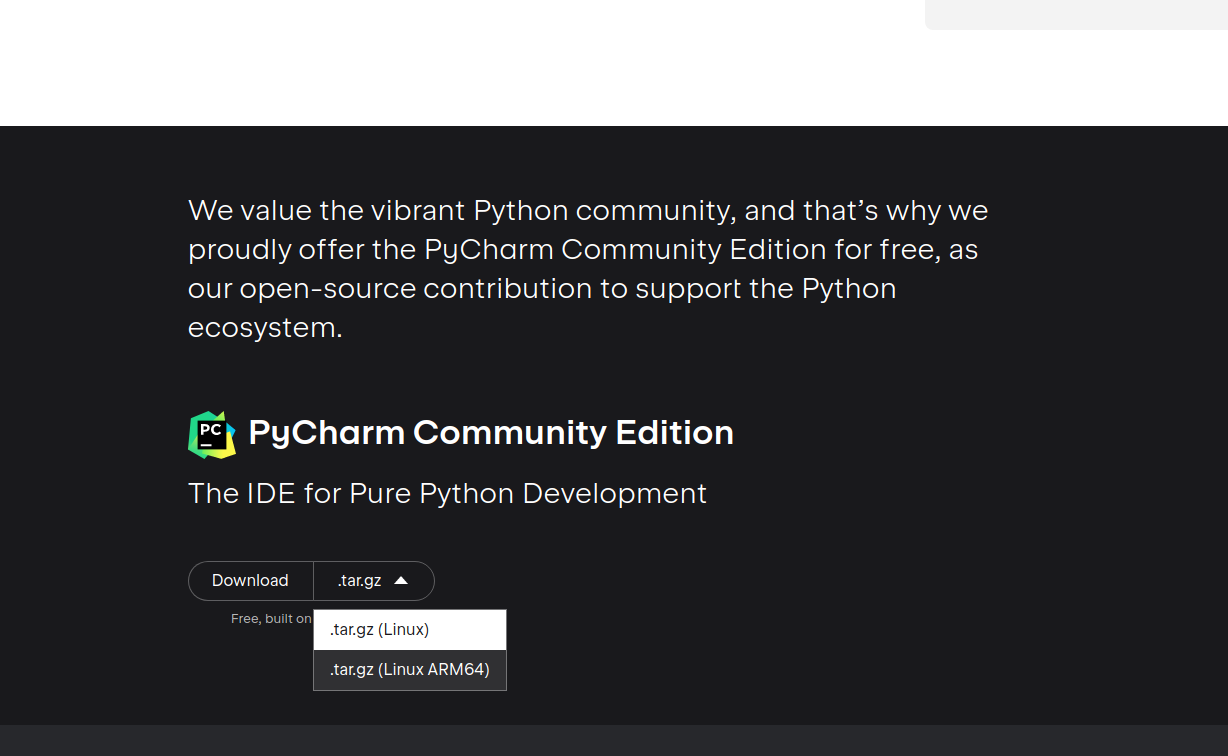
Task: Click the "Free, built on" note text
Action: coord(271,619)
